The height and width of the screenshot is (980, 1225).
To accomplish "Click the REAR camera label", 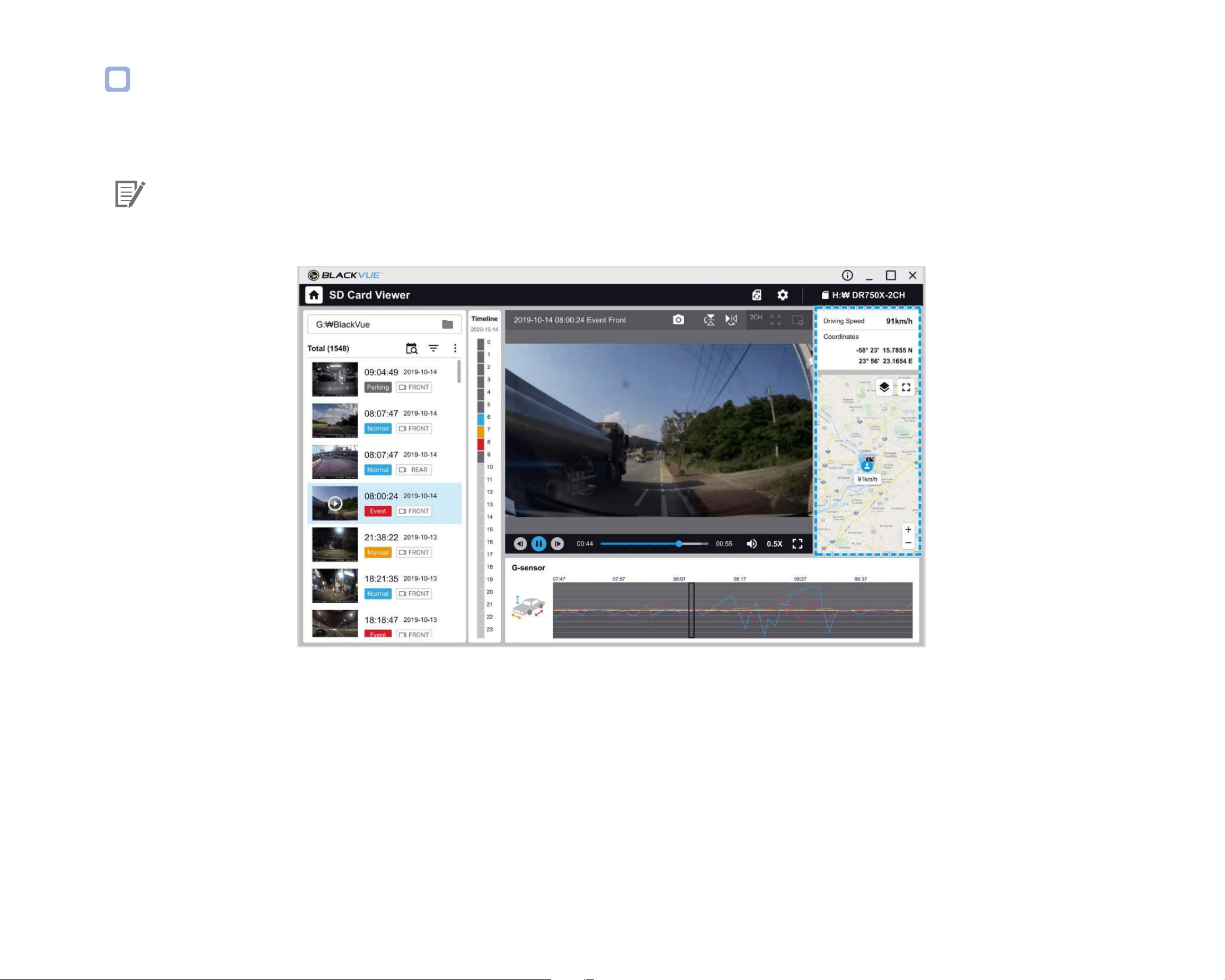I will click(x=414, y=470).
